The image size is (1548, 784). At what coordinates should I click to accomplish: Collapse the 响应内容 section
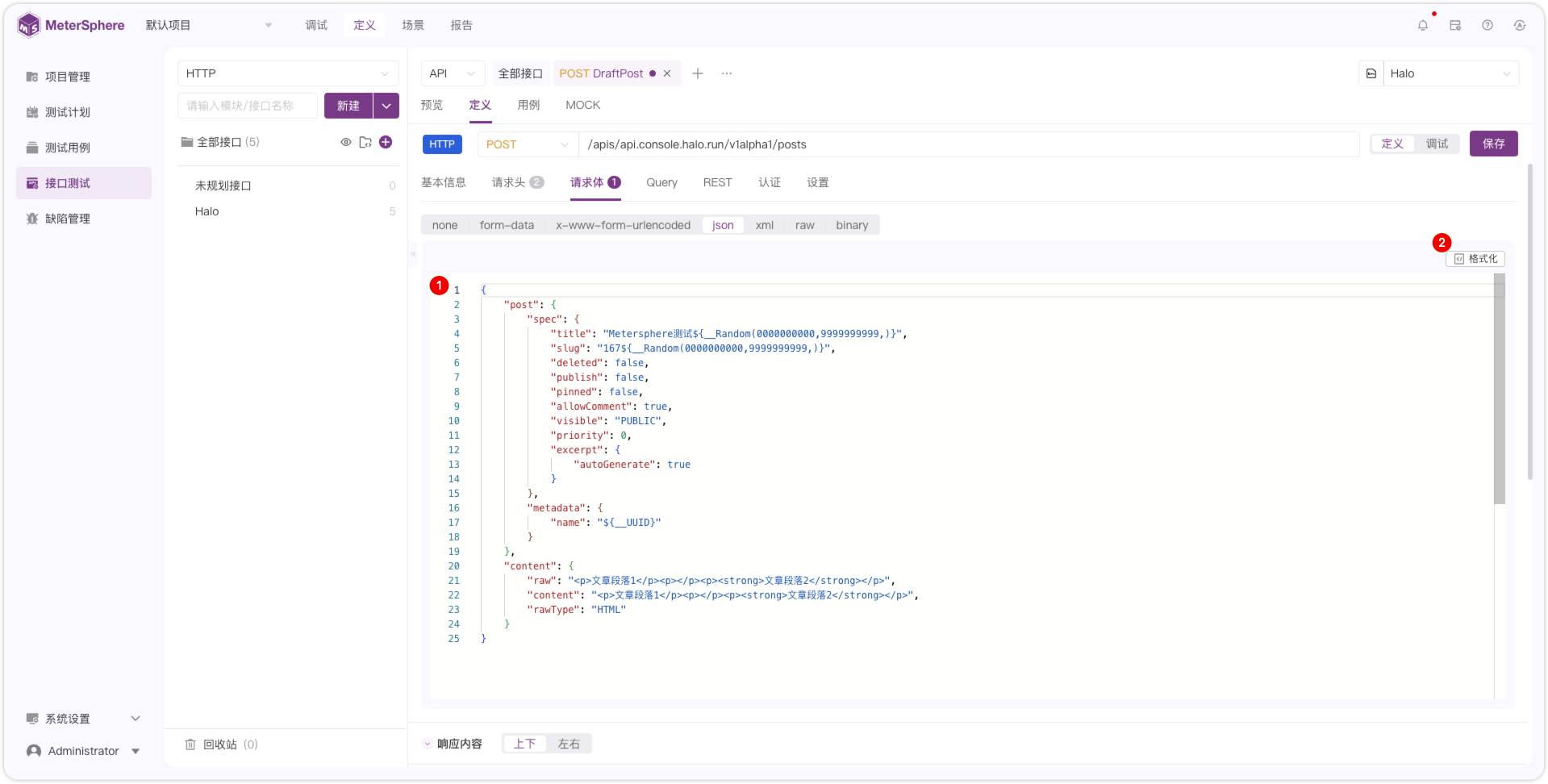[x=428, y=744]
